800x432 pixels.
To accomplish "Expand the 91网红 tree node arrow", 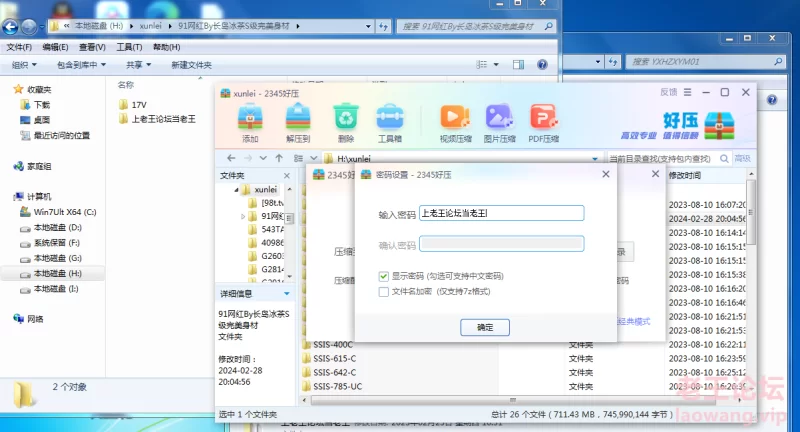I will (x=243, y=216).
